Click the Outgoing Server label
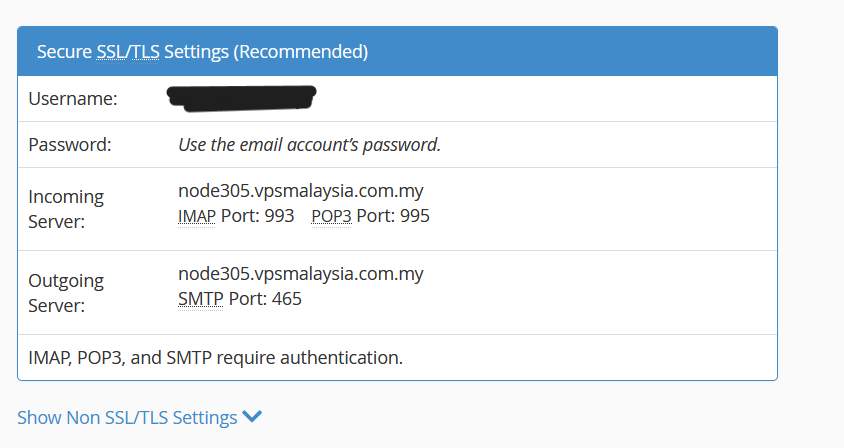This screenshot has width=844, height=448. 66,293
